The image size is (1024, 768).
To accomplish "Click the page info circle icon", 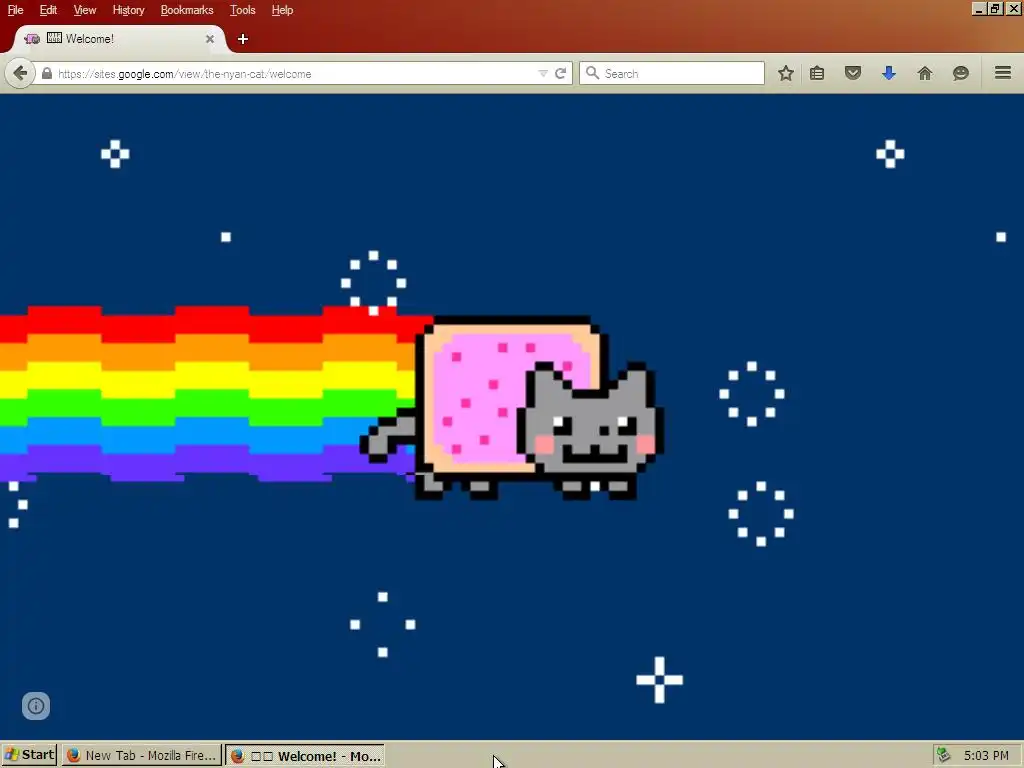I will point(36,706).
